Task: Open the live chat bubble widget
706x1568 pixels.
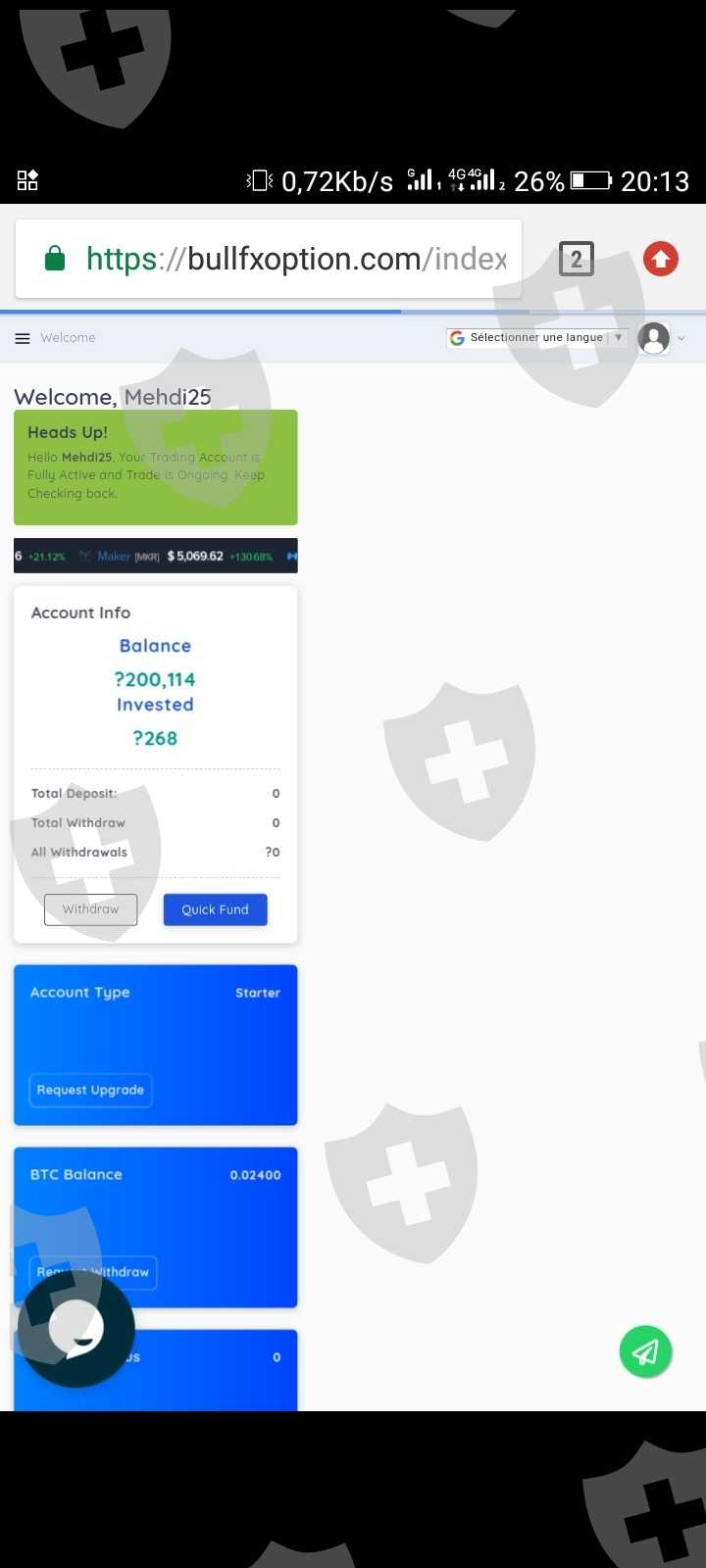Action: coord(75,1329)
